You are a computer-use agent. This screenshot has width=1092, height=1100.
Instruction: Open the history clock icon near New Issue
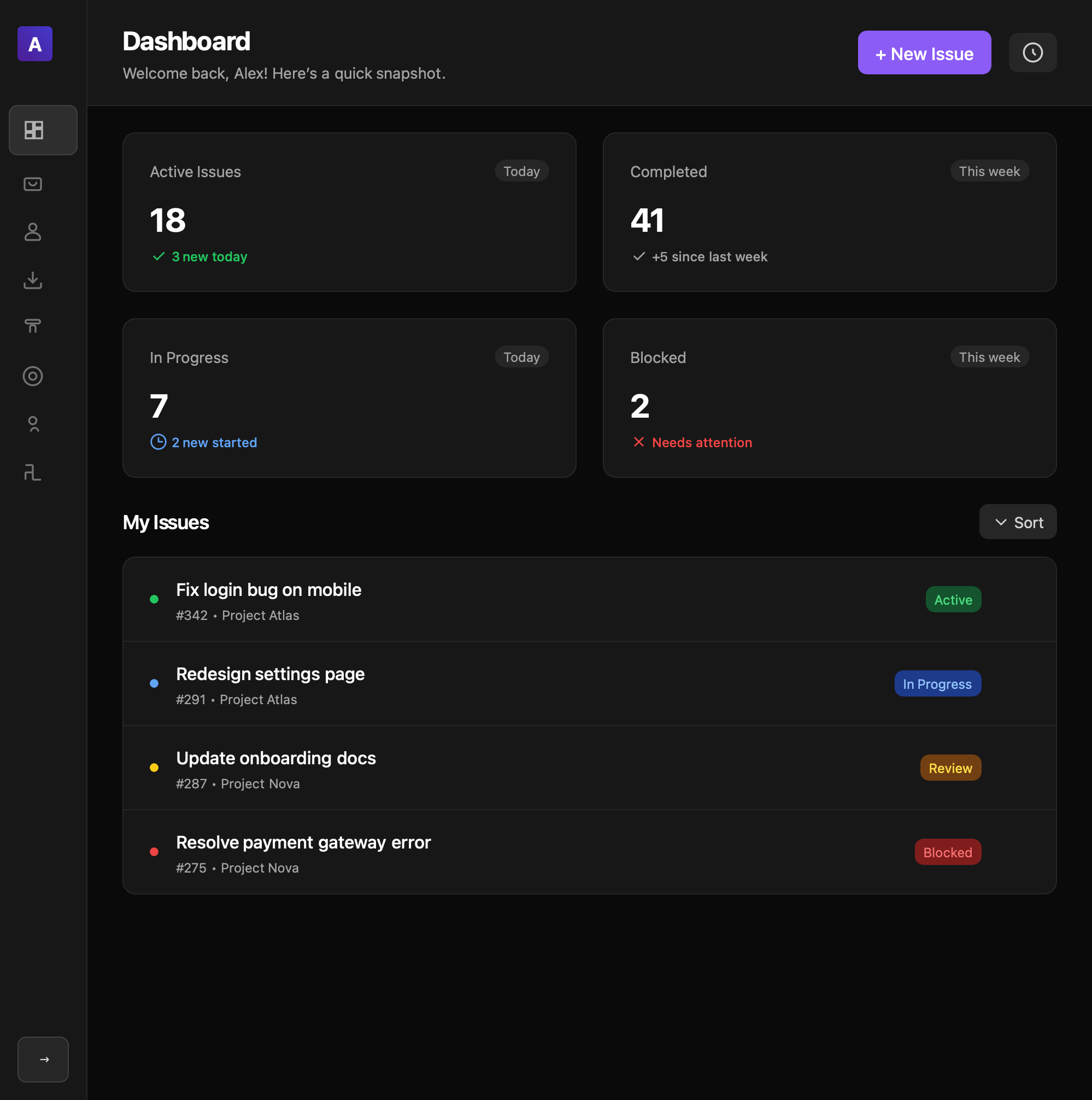pos(1032,52)
